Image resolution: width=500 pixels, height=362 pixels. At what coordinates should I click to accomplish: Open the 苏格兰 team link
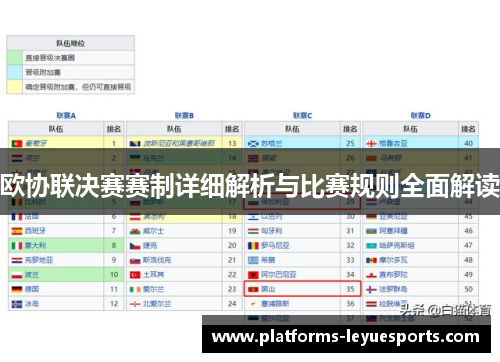[x=272, y=144]
